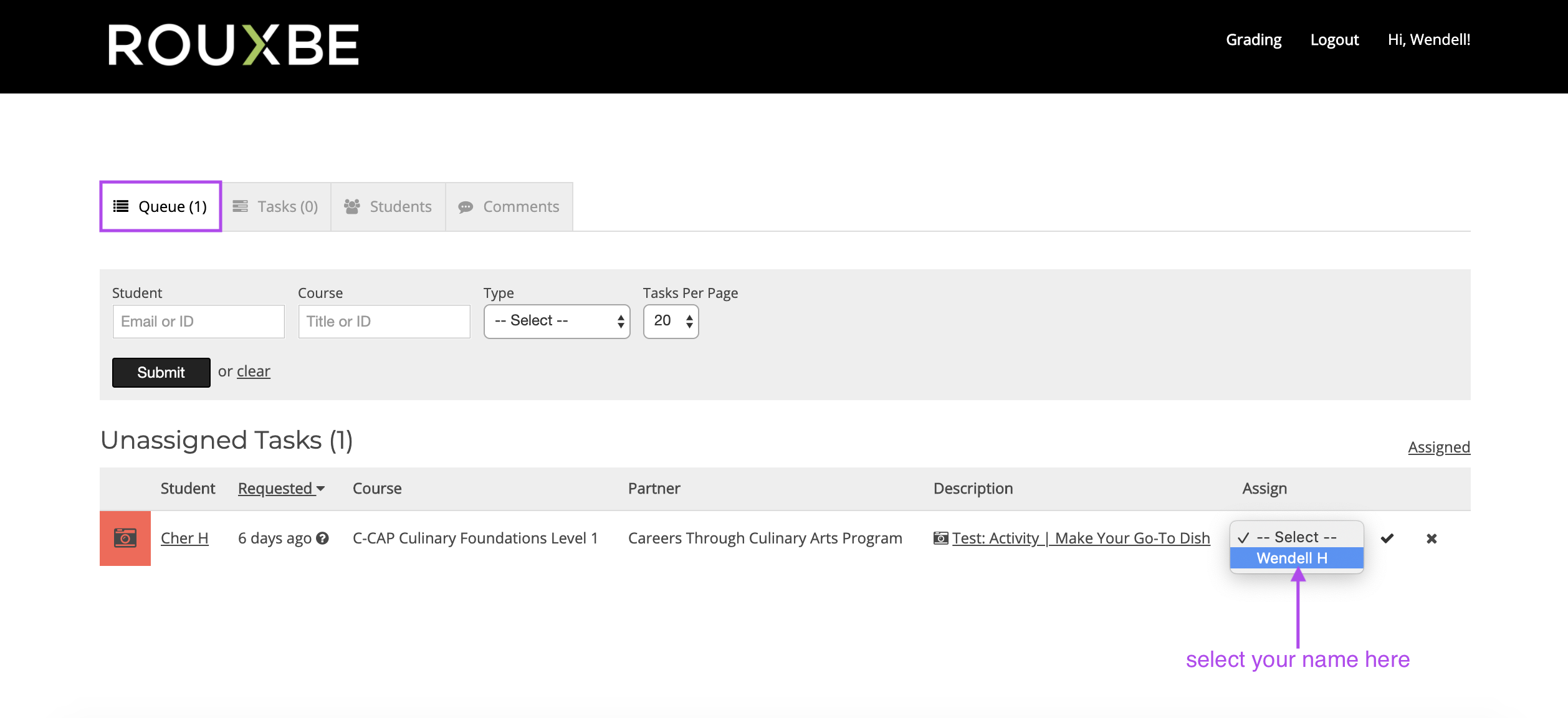
Task: Click the Description column header
Action: point(973,488)
